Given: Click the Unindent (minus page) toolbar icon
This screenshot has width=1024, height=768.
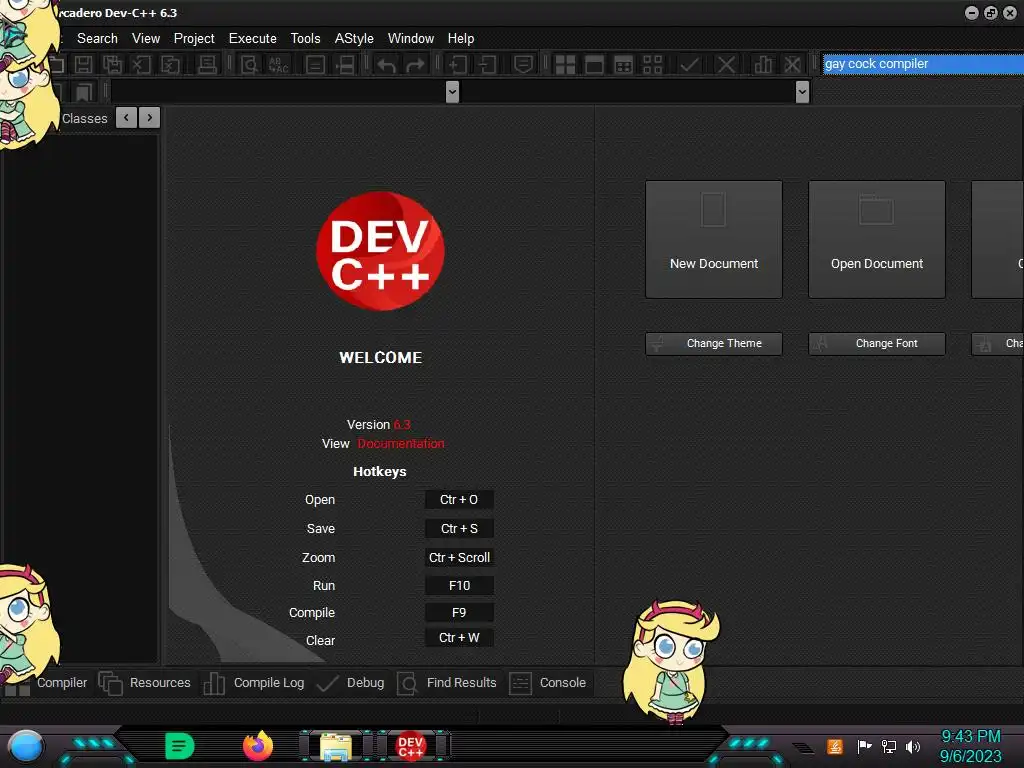Looking at the screenshot, I should pyautogui.click(x=487, y=65).
